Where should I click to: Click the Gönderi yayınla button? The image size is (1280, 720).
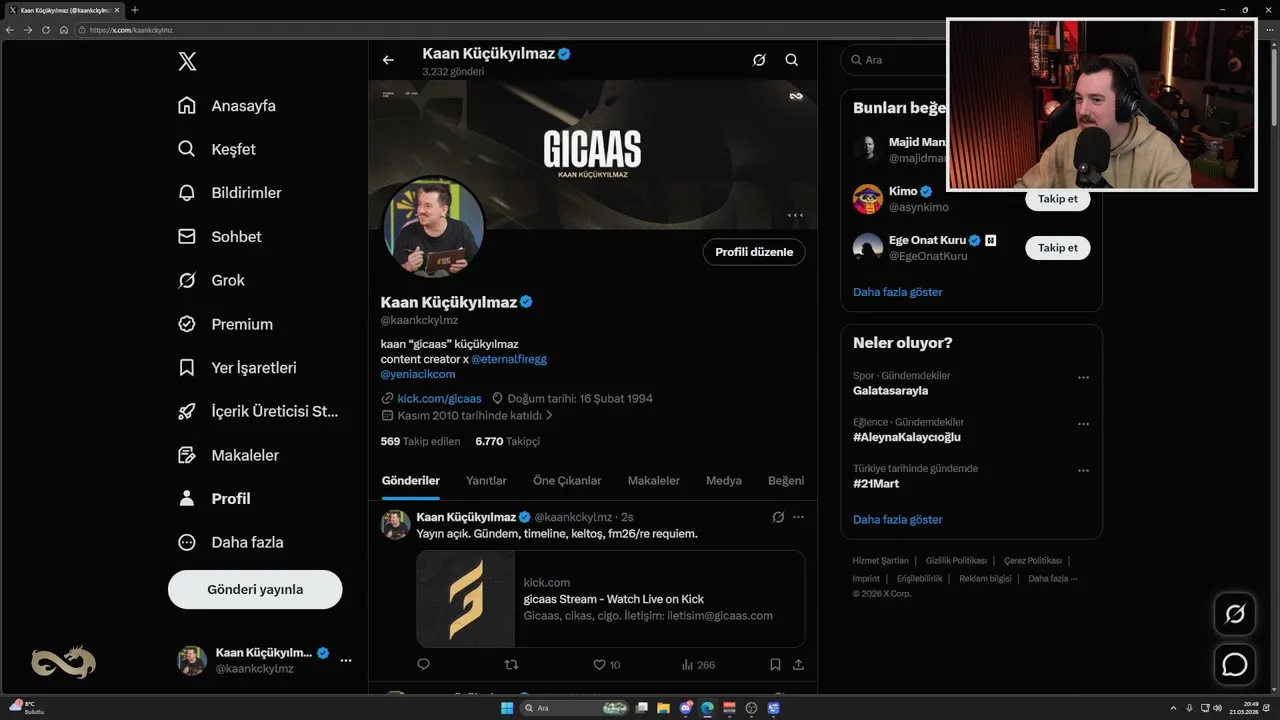coord(255,589)
